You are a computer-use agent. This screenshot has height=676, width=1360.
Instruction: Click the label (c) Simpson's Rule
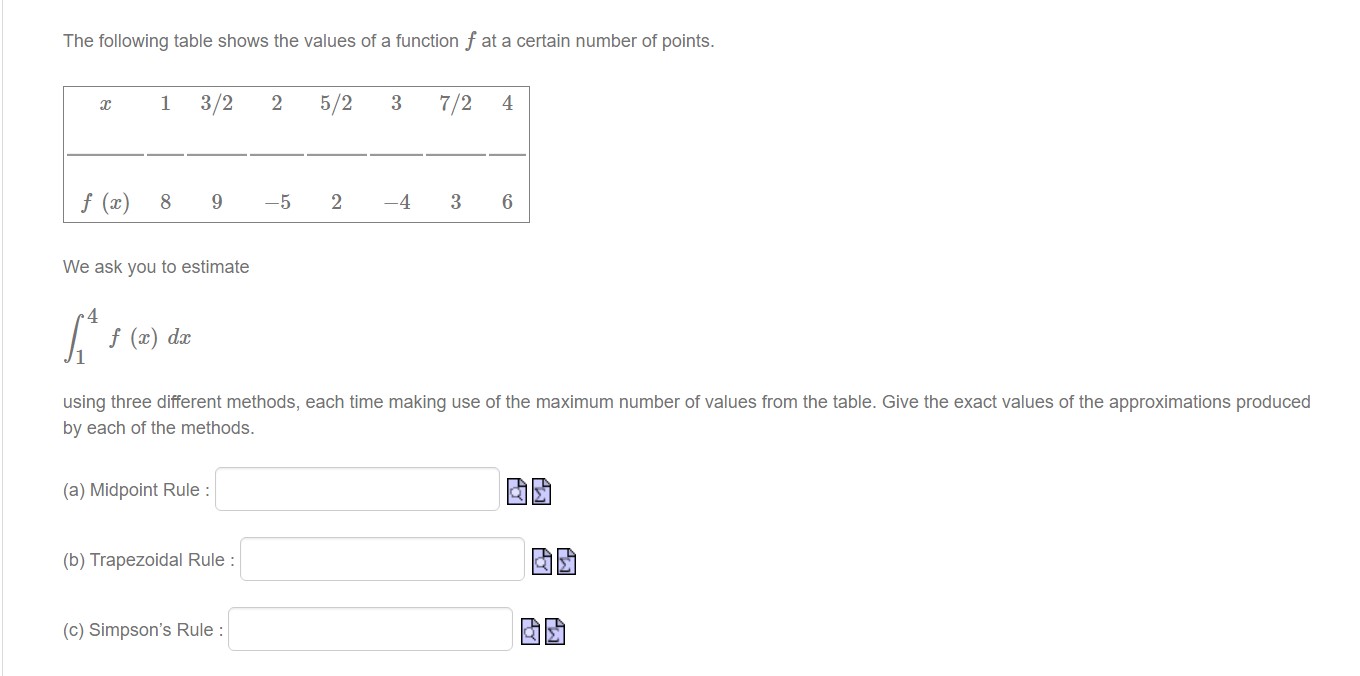click(x=141, y=629)
